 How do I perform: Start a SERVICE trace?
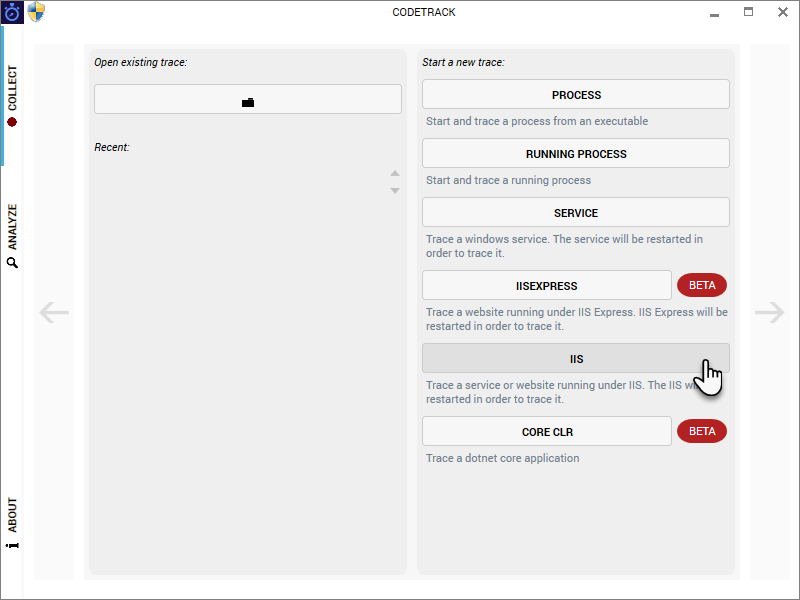click(576, 212)
